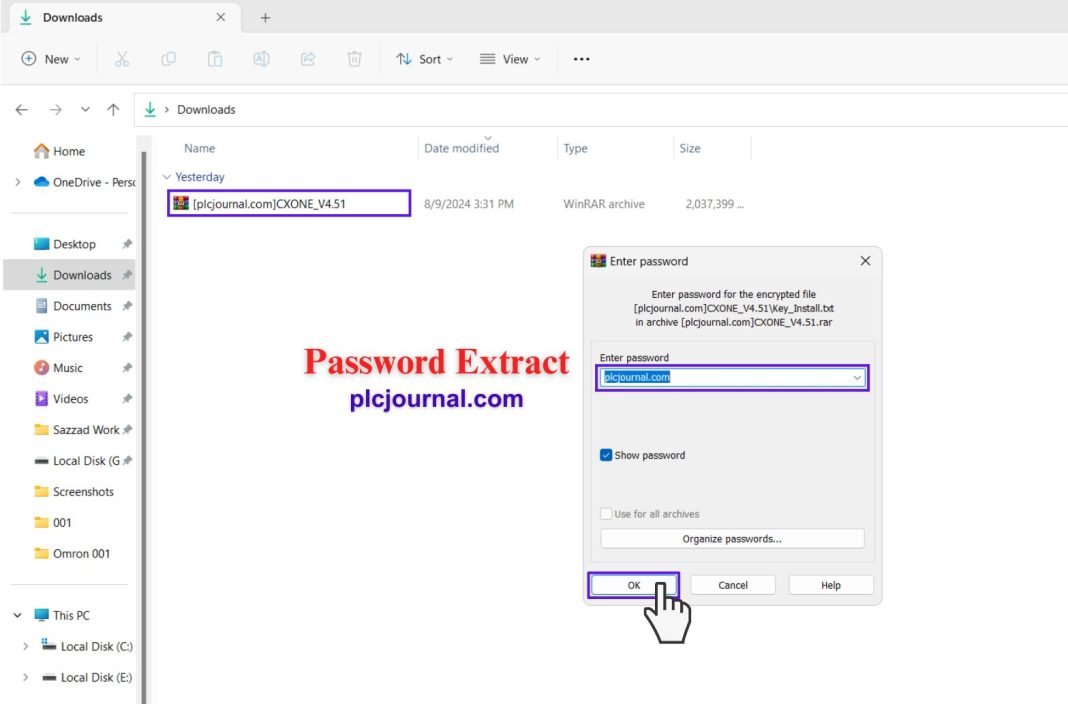Click the Up arrow navigation icon
The width and height of the screenshot is (1068, 704).
click(113, 110)
